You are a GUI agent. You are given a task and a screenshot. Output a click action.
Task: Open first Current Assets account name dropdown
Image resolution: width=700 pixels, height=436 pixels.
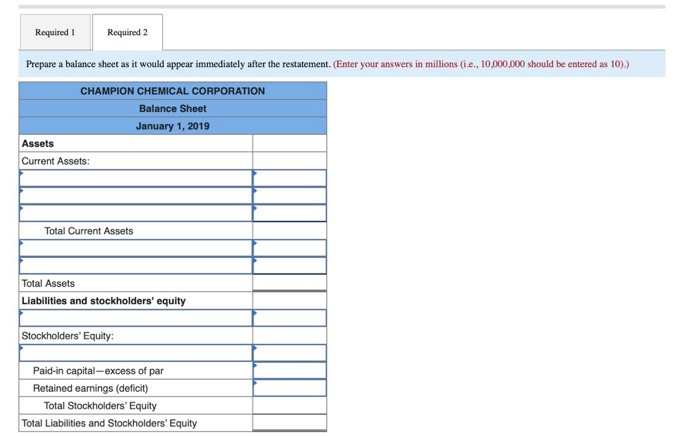136,178
